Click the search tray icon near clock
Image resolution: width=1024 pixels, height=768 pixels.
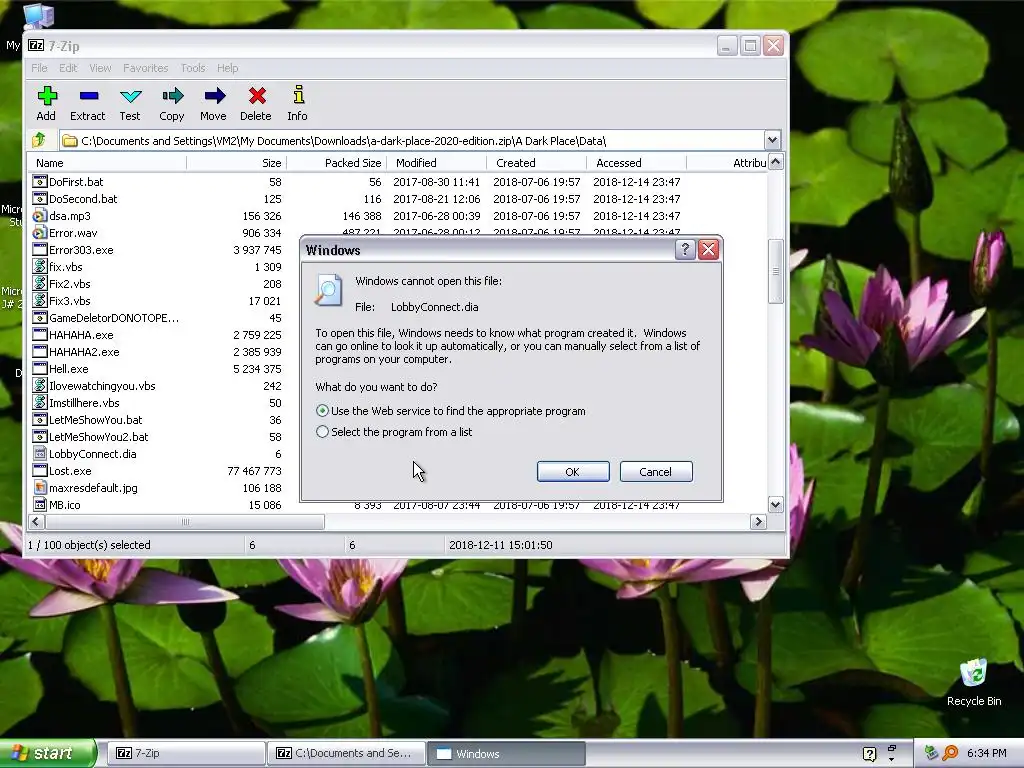950,753
